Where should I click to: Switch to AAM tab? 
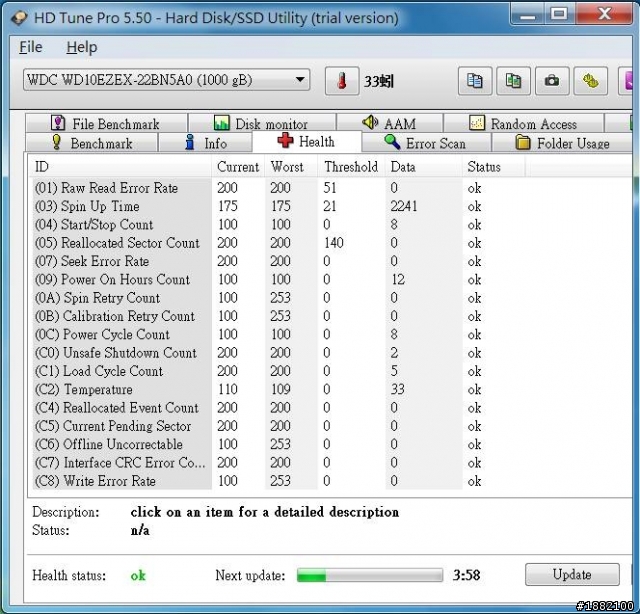pos(389,123)
